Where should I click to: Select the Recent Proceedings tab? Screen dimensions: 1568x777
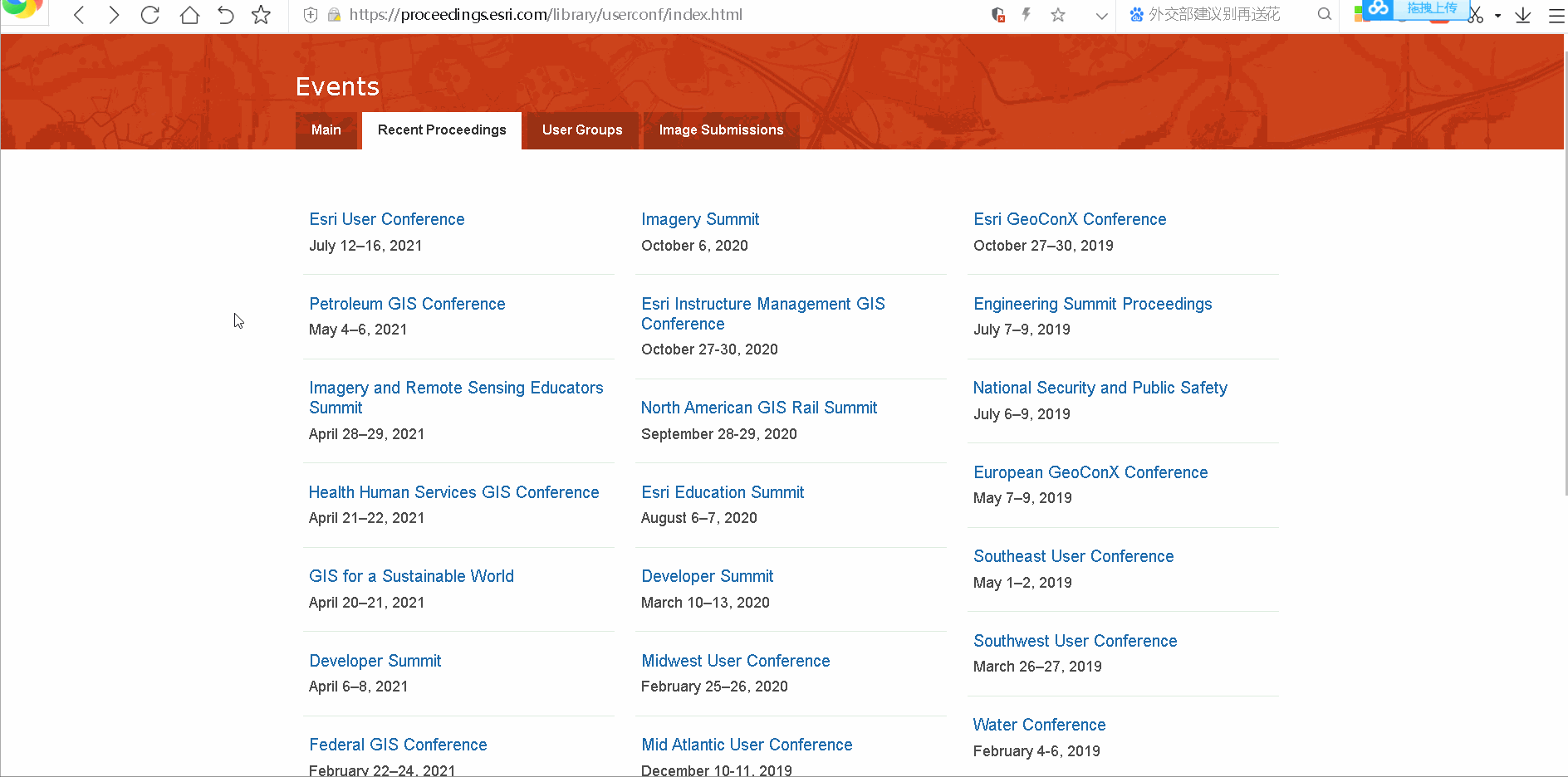tap(442, 130)
